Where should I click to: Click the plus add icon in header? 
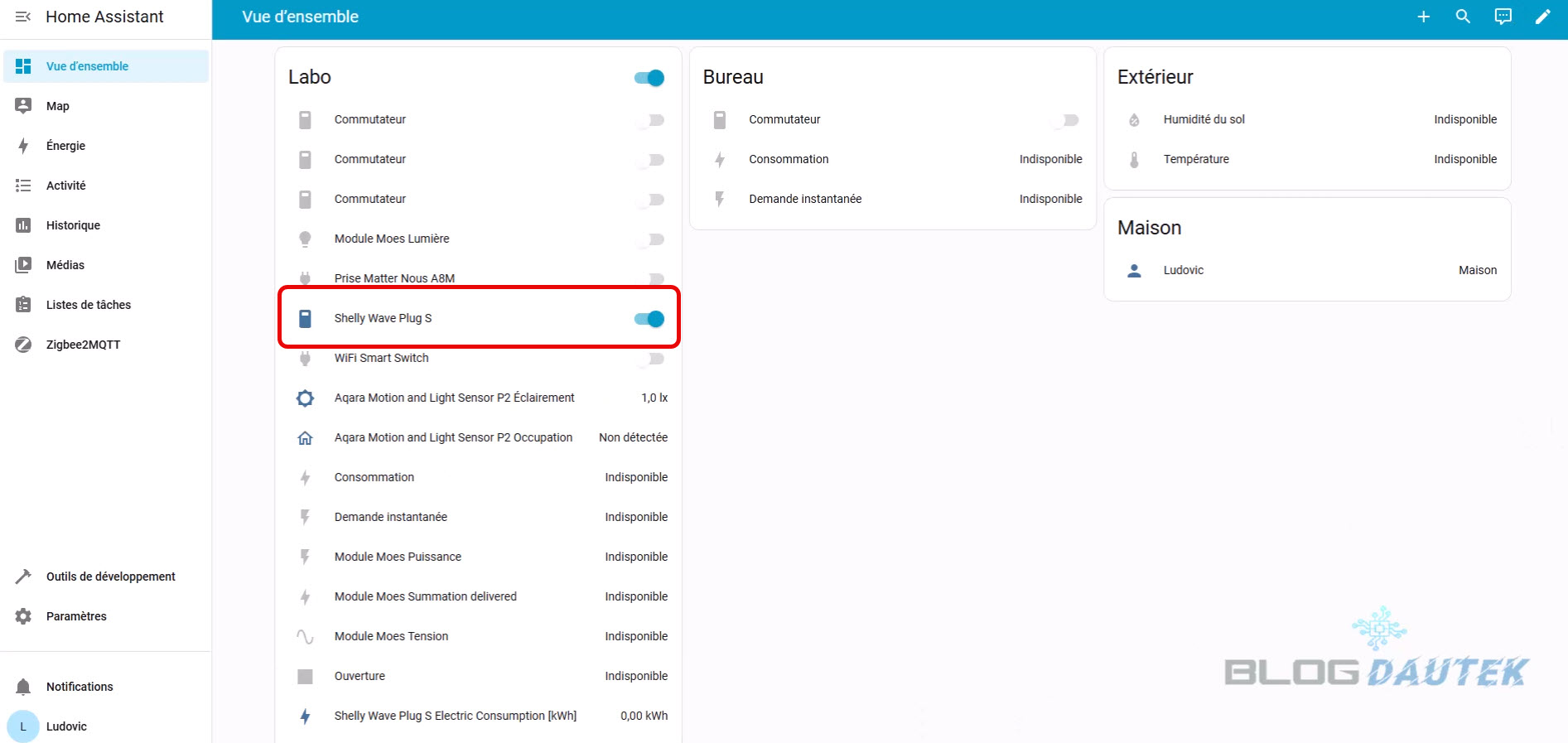point(1423,17)
